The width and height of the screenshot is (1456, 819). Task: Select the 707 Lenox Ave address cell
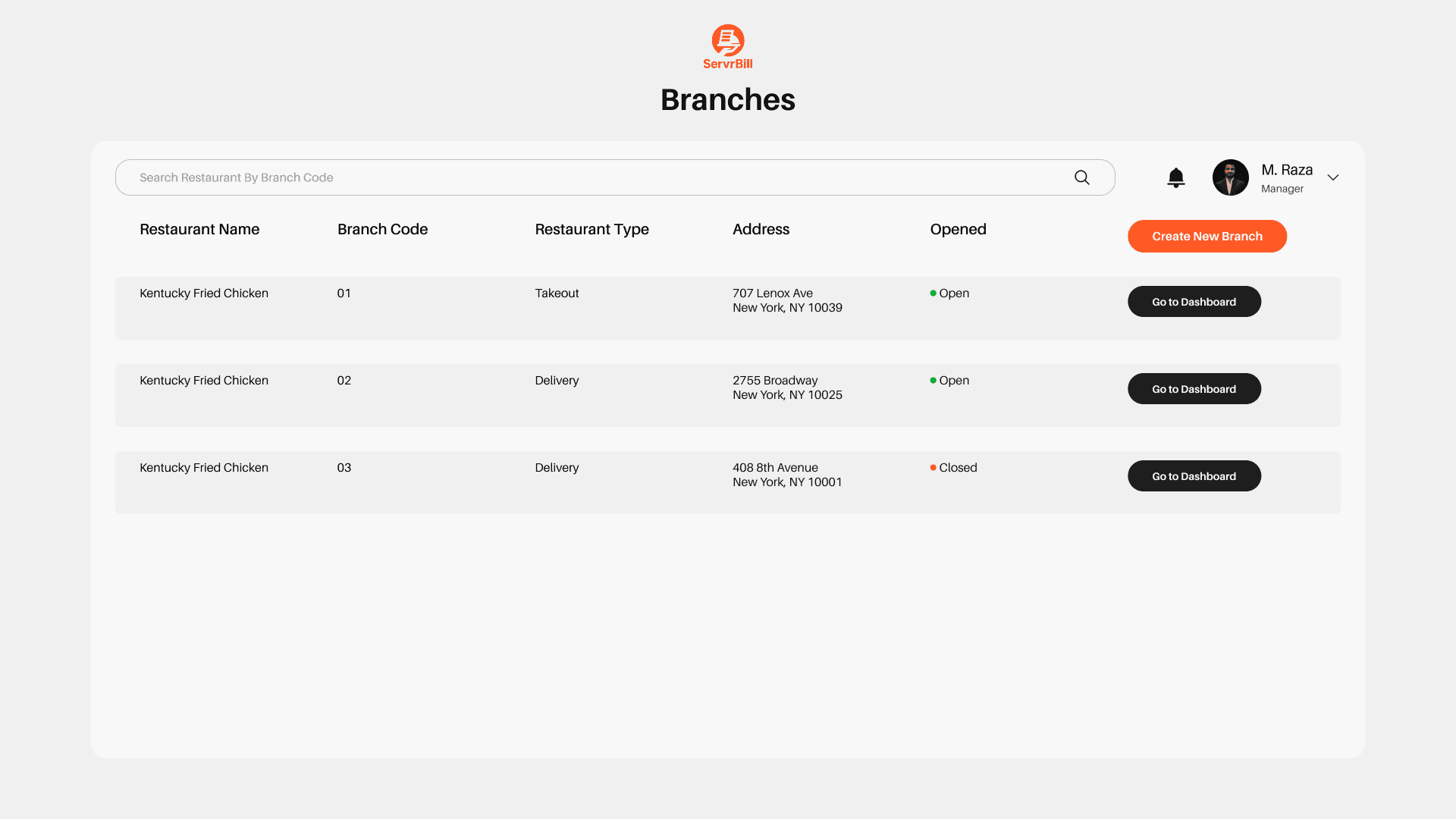(x=787, y=300)
